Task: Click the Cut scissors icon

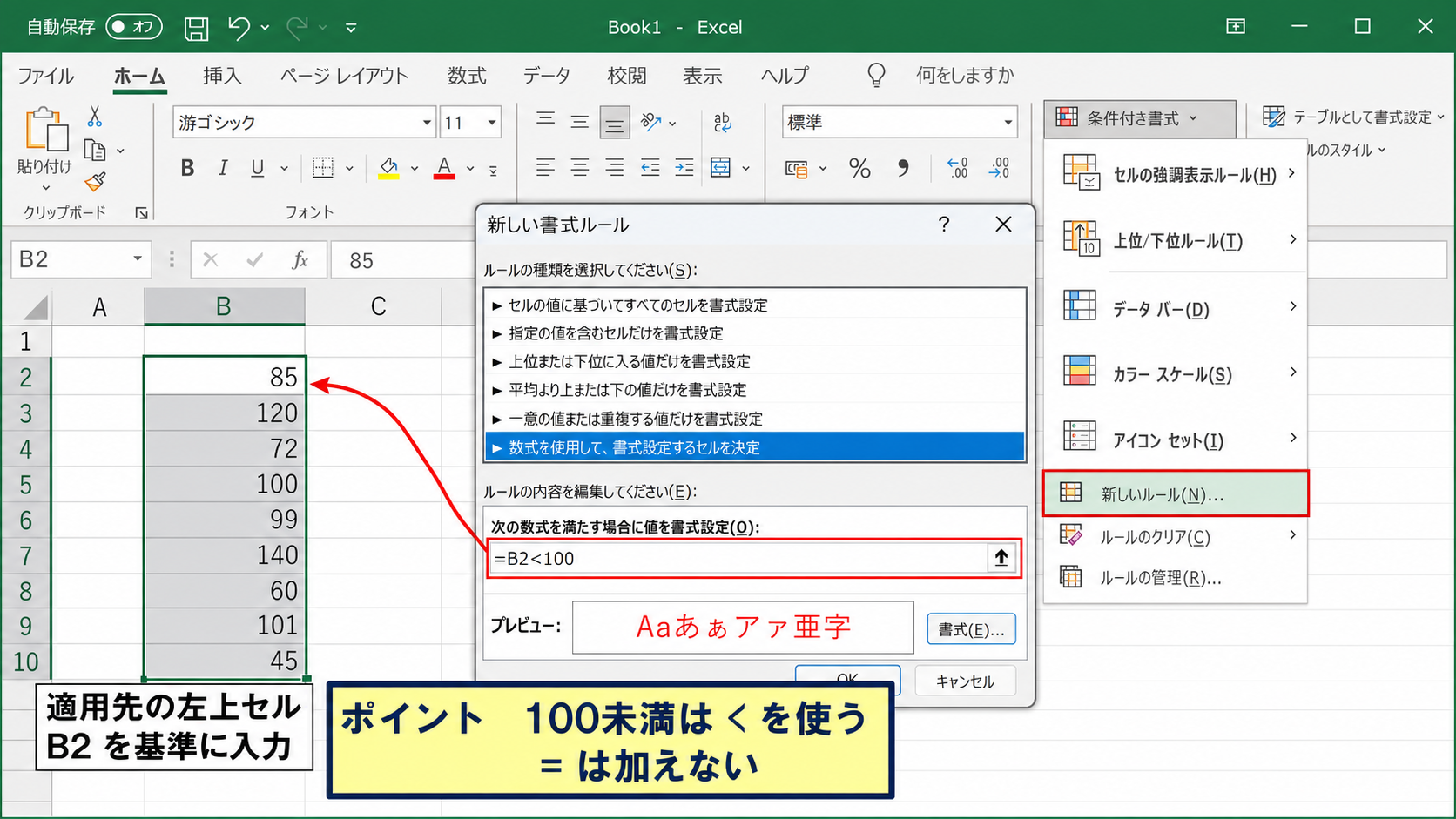Action: (95, 117)
